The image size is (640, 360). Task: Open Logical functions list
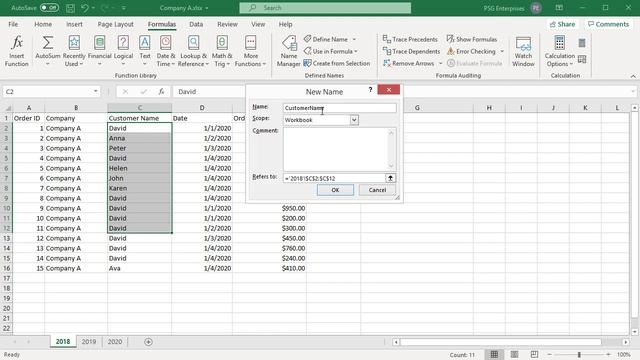123,51
